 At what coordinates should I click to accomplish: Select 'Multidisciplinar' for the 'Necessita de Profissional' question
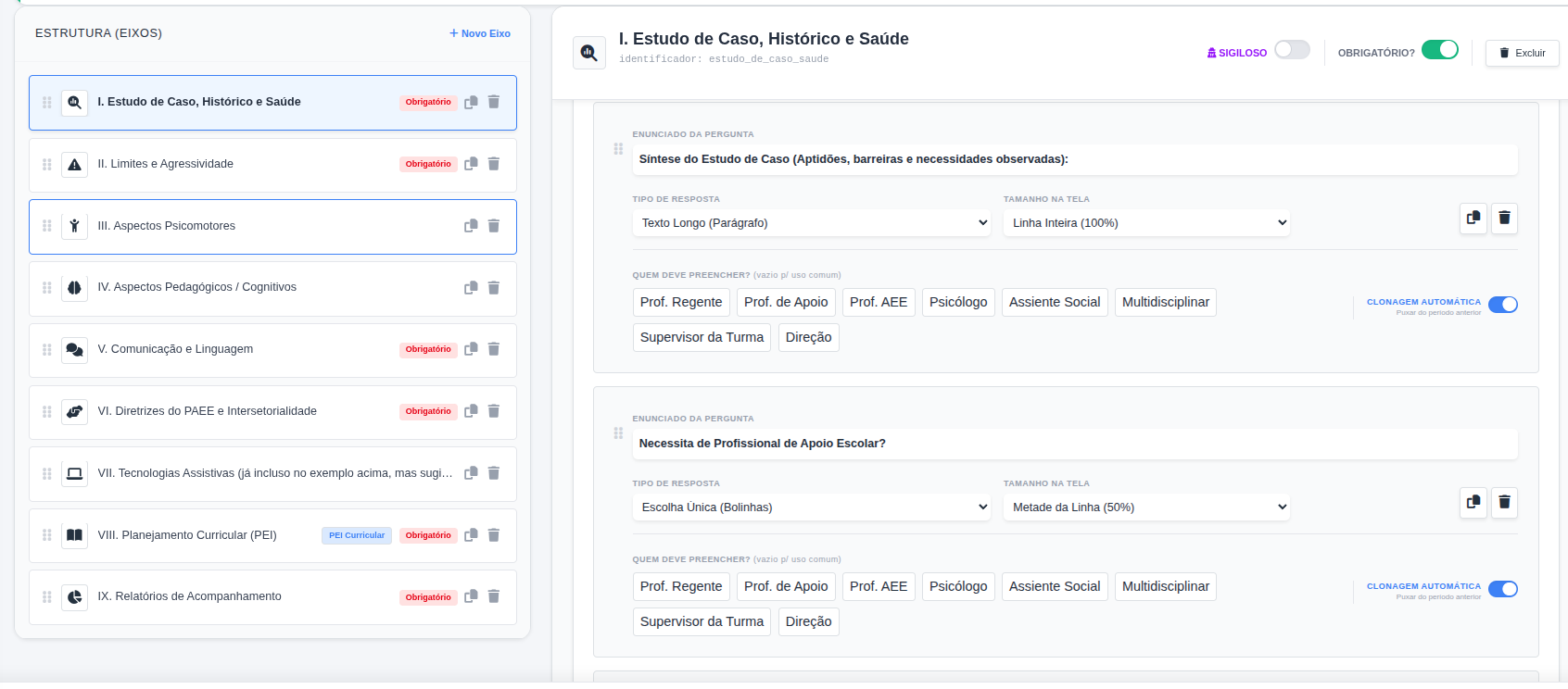click(x=1166, y=586)
